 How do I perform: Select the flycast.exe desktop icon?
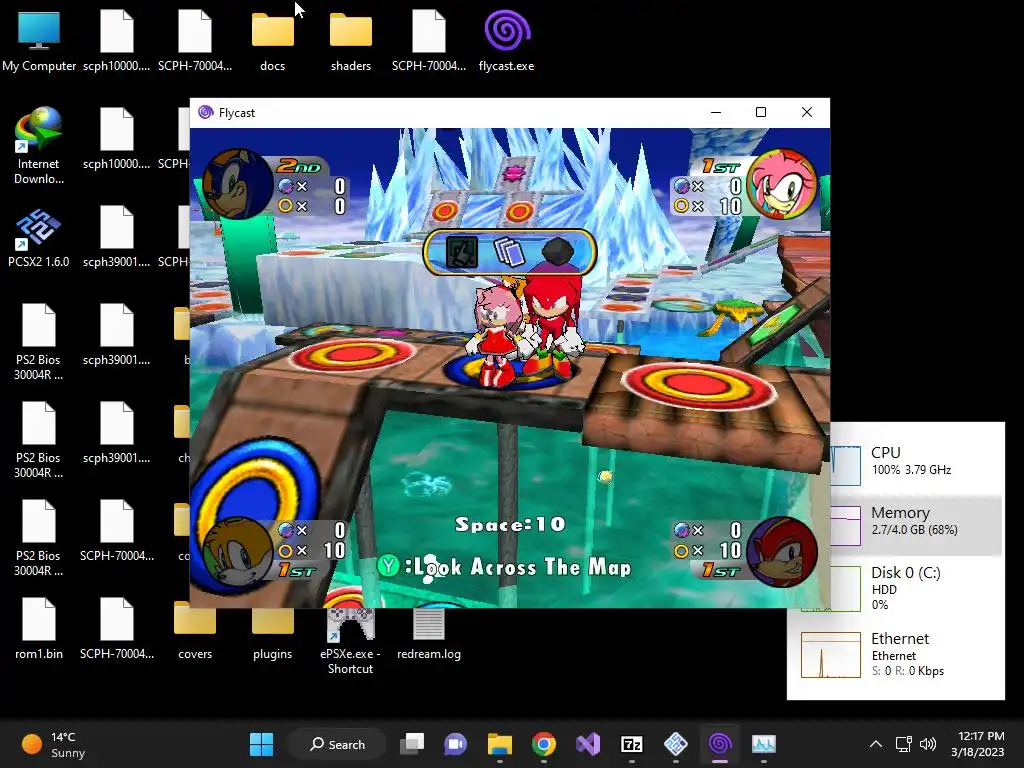click(x=507, y=42)
